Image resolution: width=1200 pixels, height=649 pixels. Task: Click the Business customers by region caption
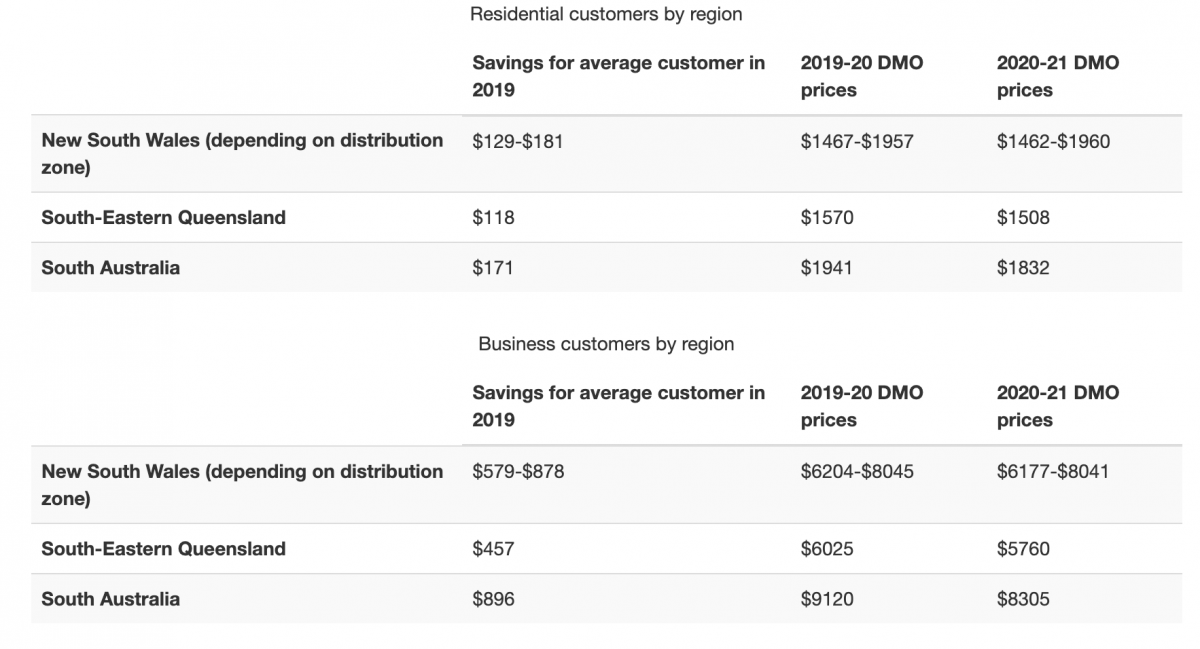pos(606,344)
